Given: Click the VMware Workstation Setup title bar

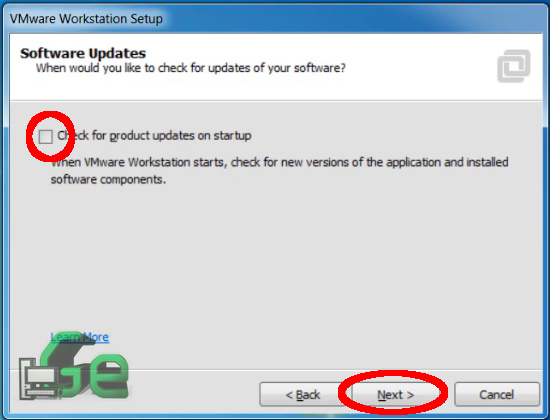Looking at the screenshot, I should coord(275,18).
